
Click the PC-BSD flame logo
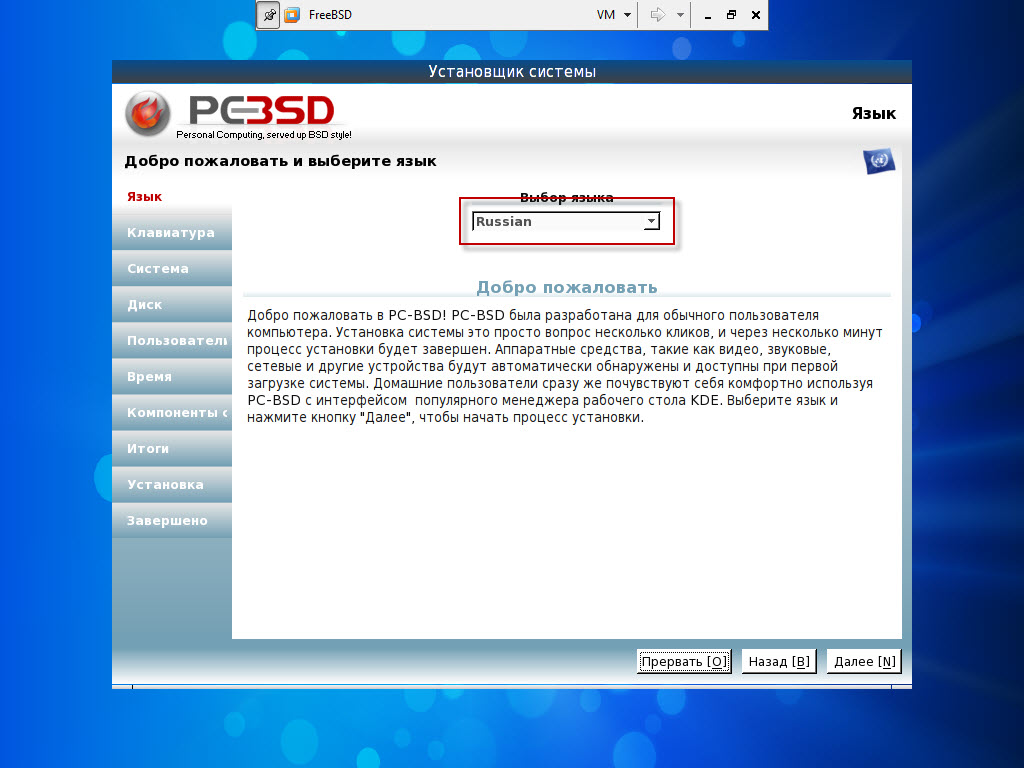click(148, 114)
